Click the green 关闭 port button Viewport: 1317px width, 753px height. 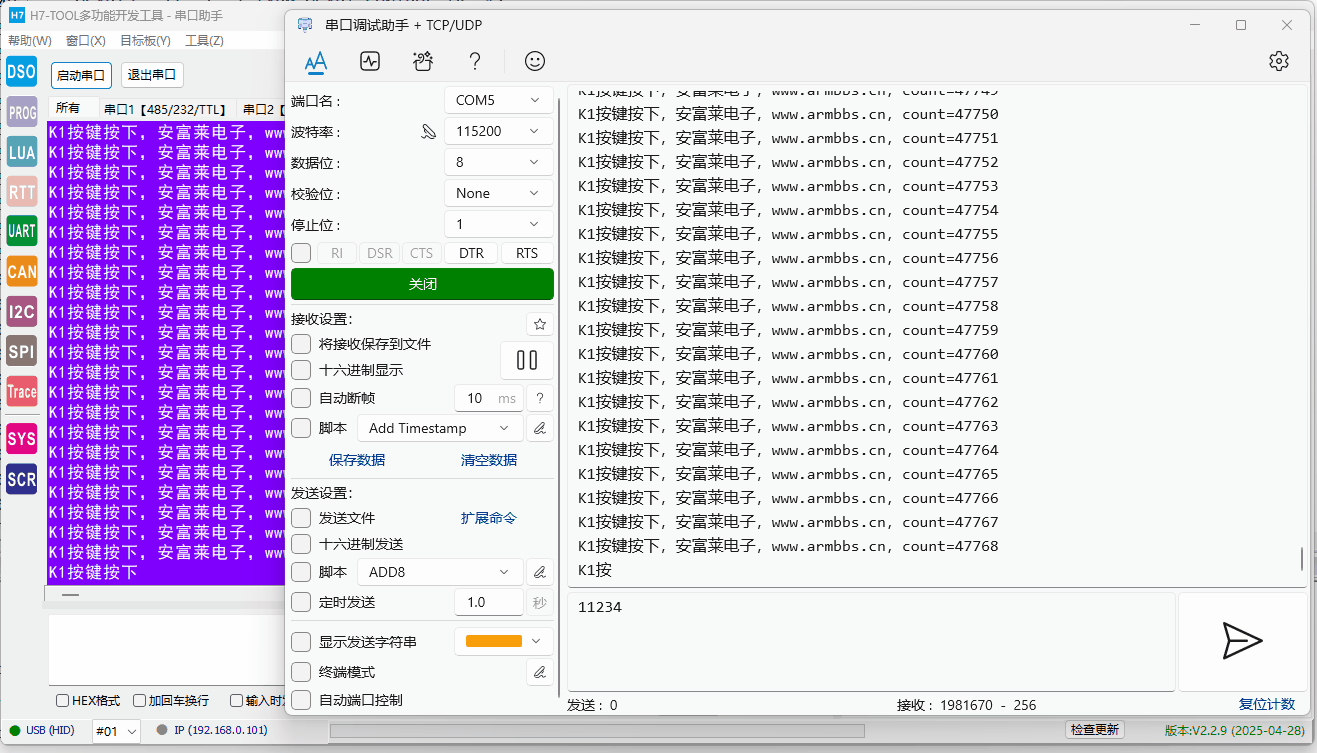422,284
